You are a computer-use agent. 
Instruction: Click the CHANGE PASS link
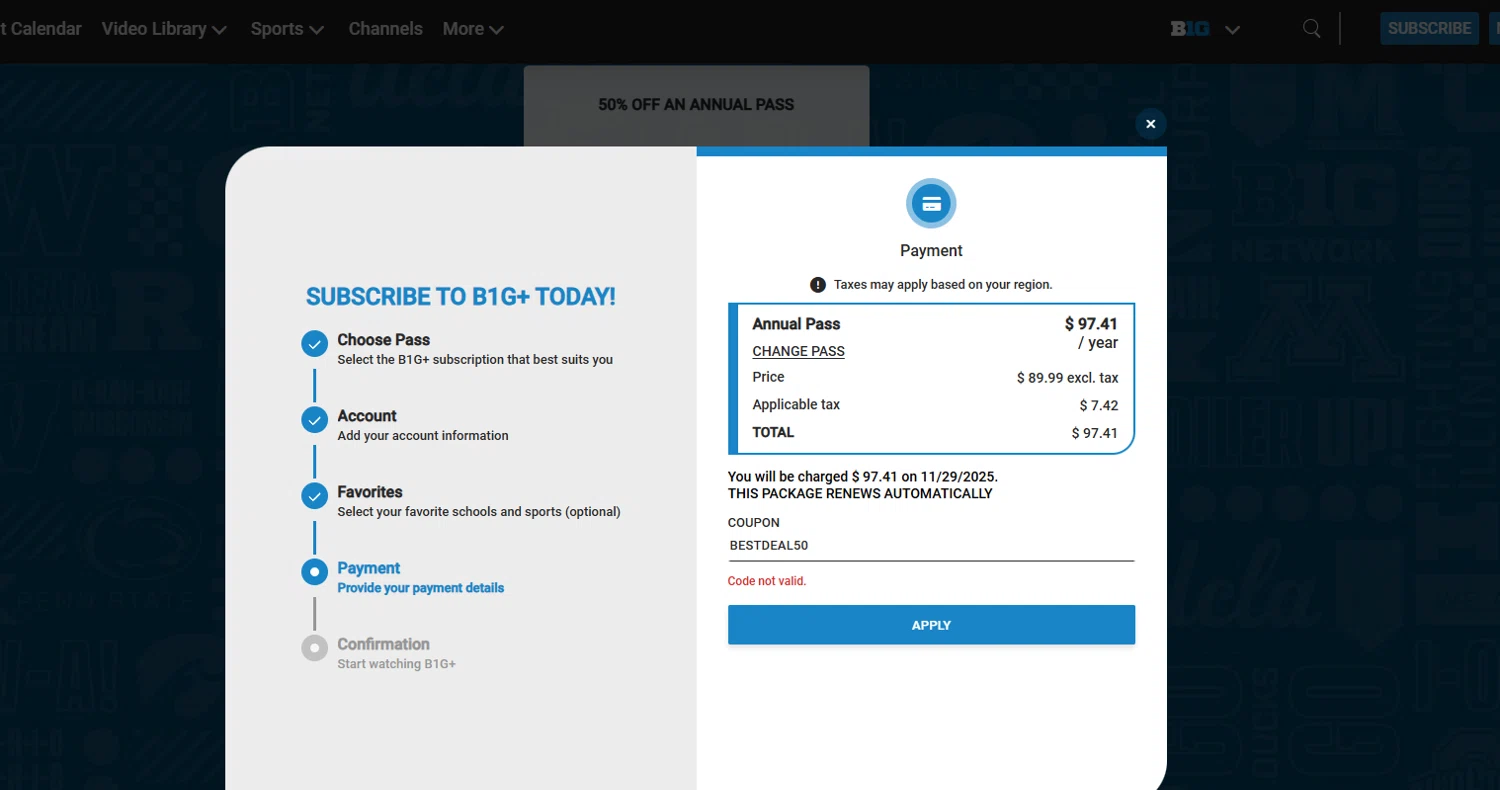click(x=798, y=351)
